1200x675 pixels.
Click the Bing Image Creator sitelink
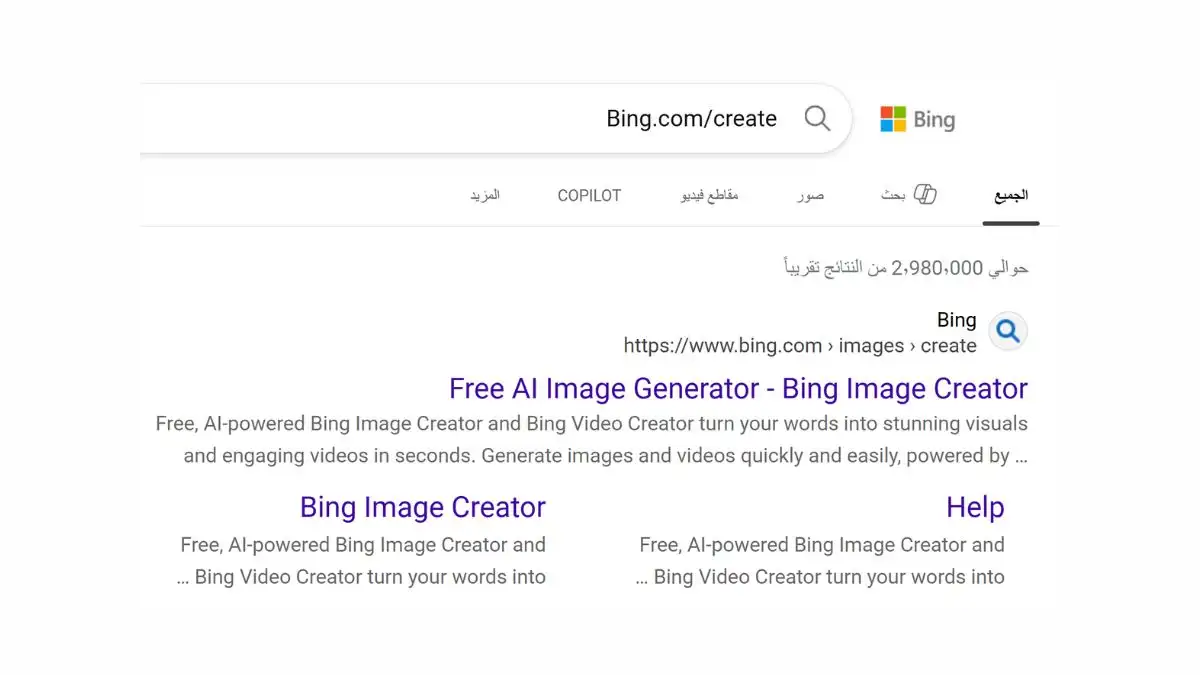422,507
